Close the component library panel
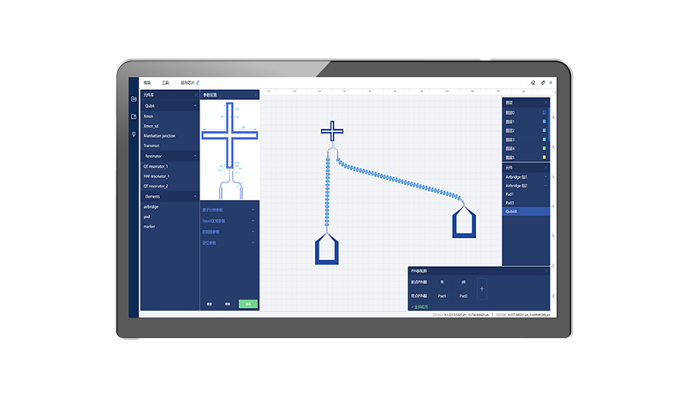The width and height of the screenshot is (690, 398). coord(196,95)
